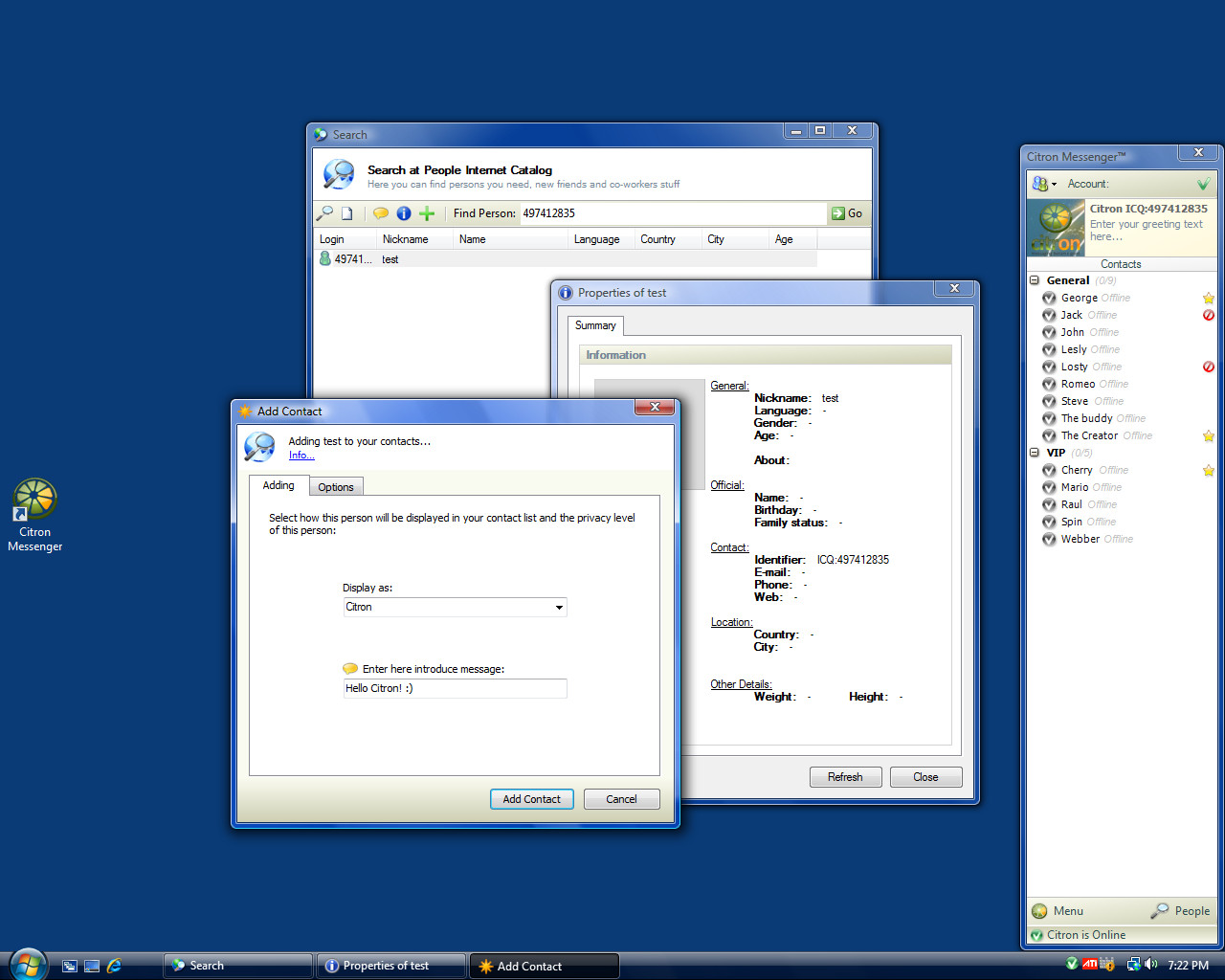Open the Info... link in Add Contact
This screenshot has height=980, width=1225.
[x=301, y=456]
